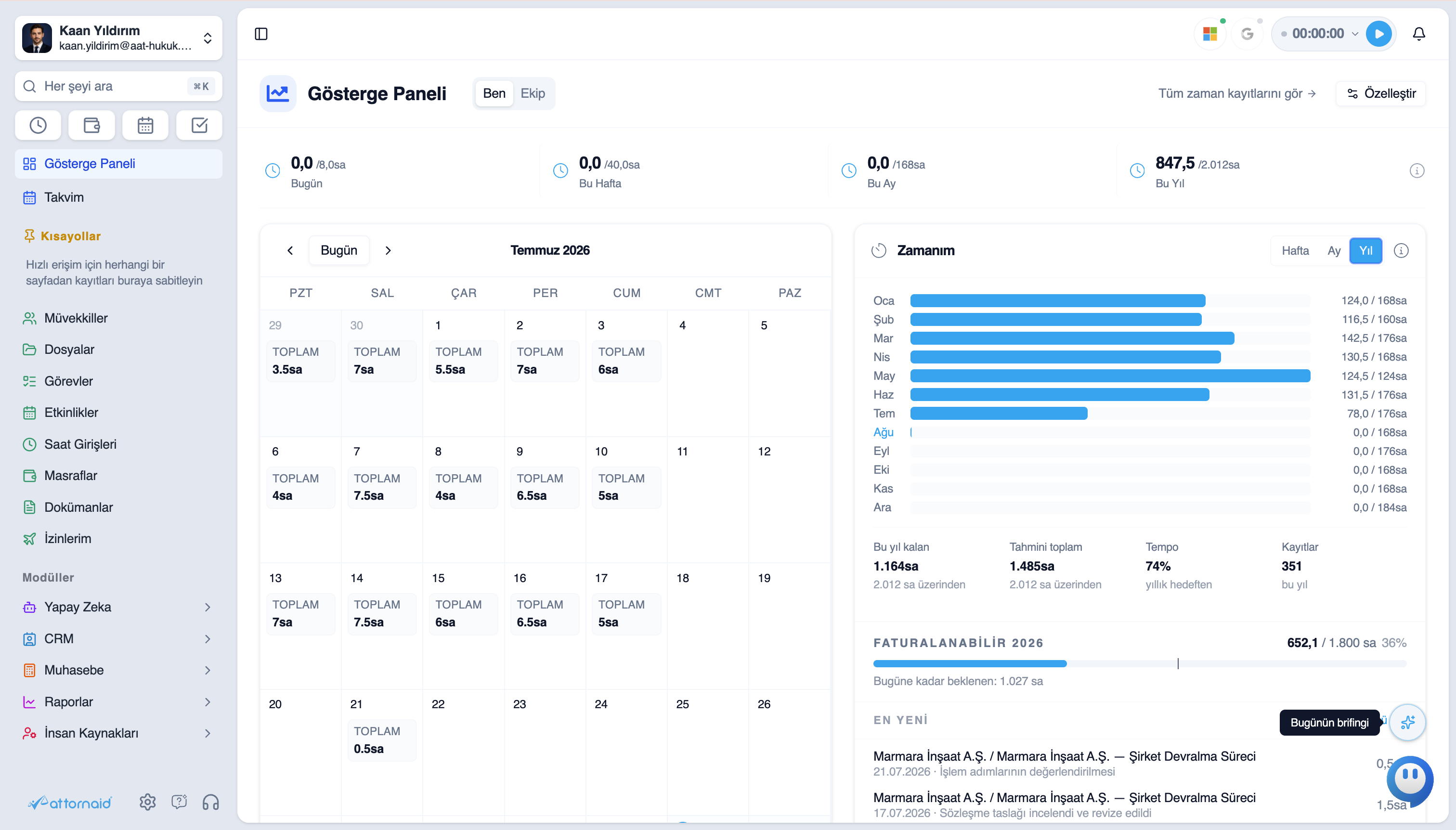Click the Google integration icon

coord(1248,34)
